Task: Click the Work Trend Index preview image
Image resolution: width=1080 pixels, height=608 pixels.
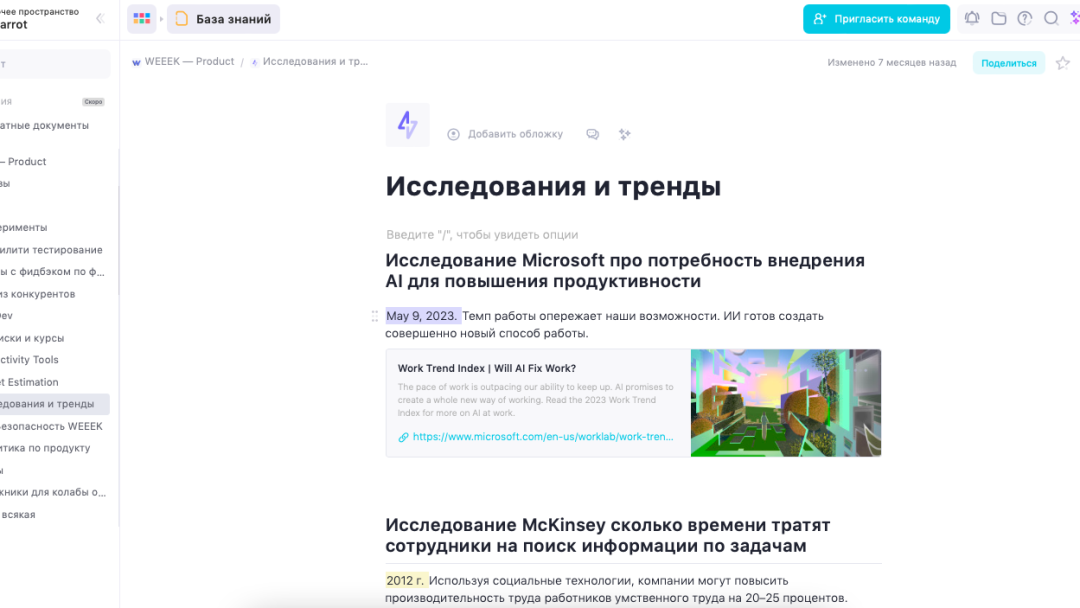Action: 785,403
